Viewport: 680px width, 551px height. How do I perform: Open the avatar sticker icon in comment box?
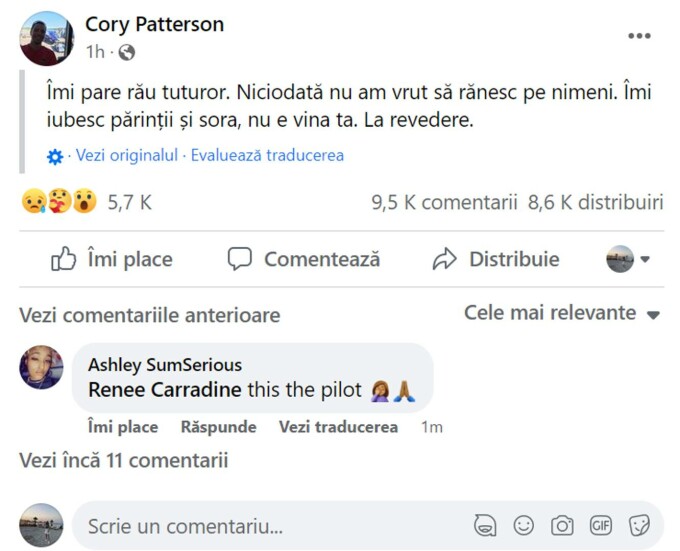coord(485,525)
